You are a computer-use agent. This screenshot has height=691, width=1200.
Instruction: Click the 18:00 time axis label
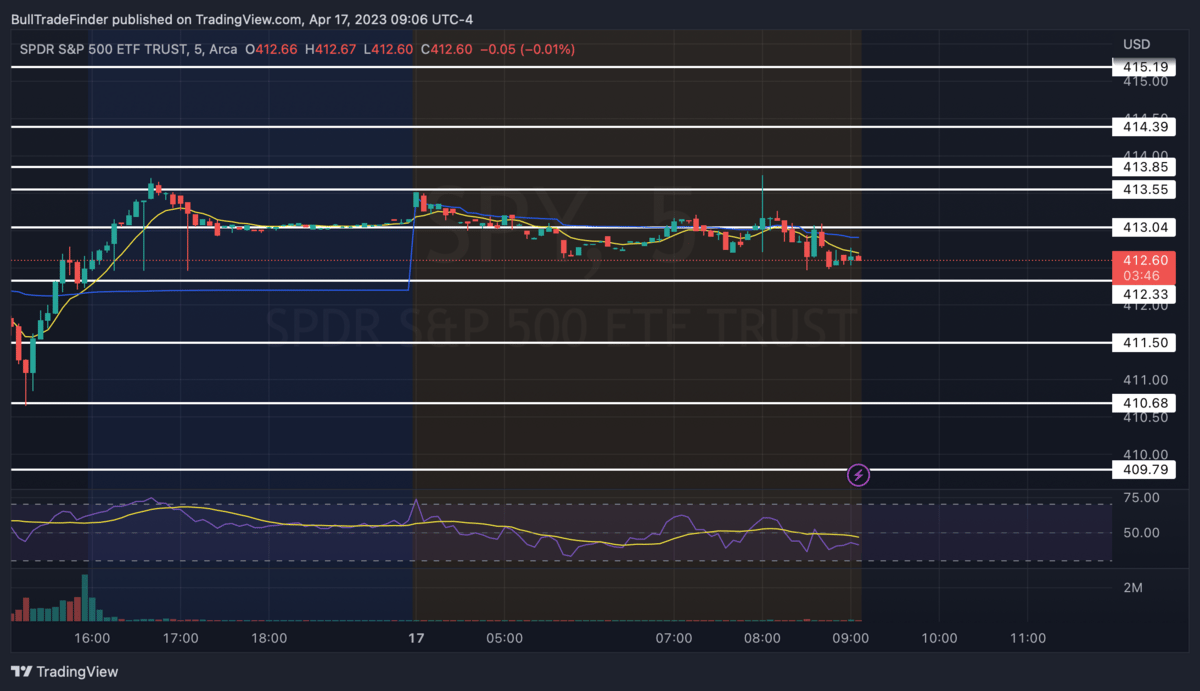coord(269,638)
